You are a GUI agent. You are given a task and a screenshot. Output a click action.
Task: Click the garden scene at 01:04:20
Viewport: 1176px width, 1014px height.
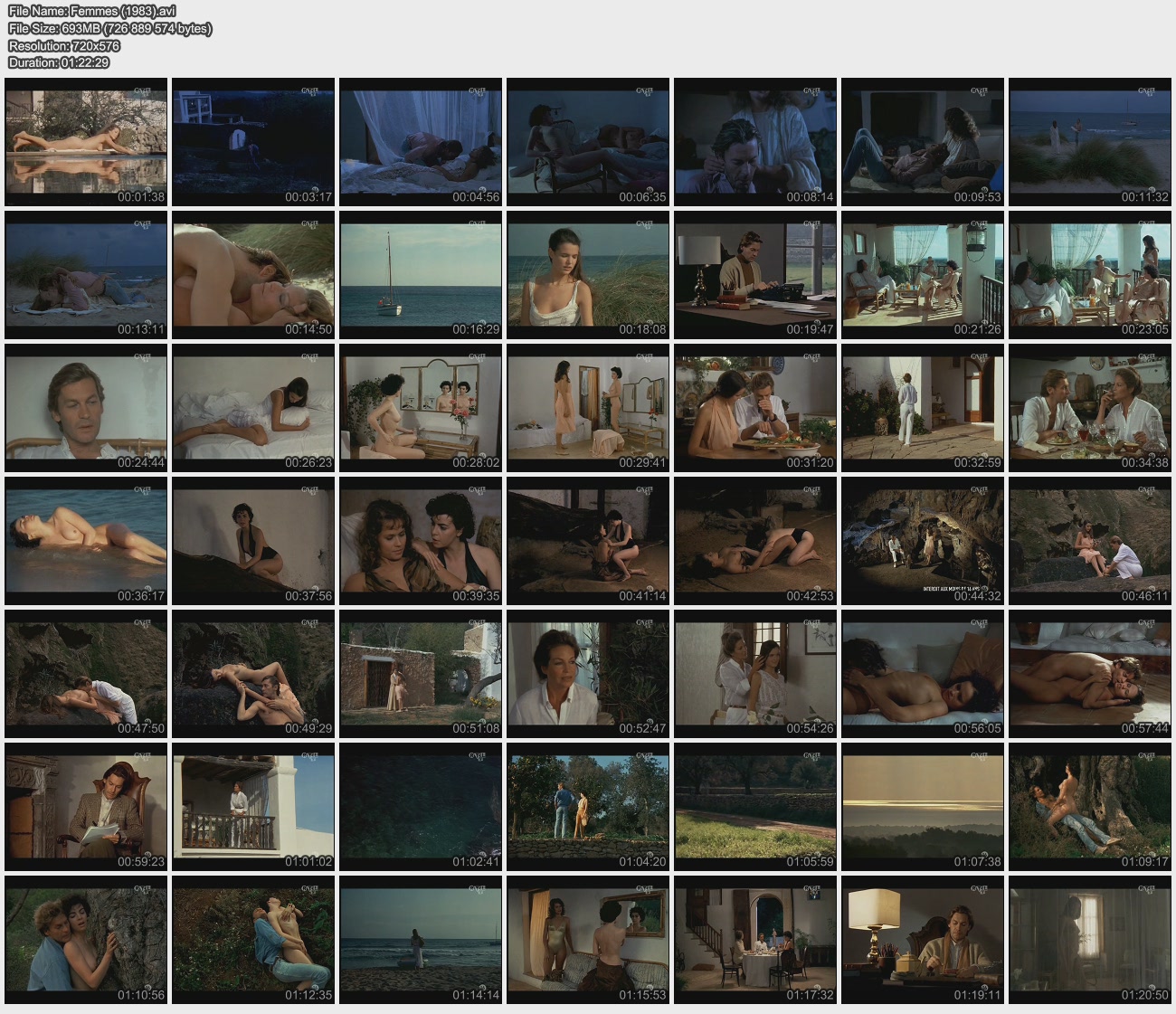[588, 807]
